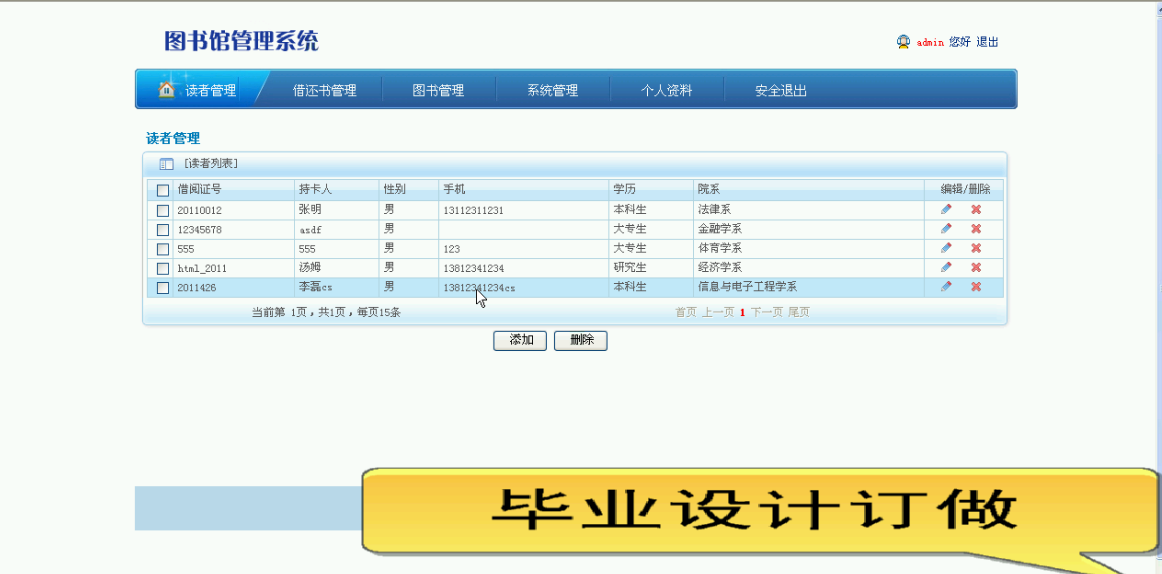This screenshot has width=1162, height=574.
Task: Check the box for card 12345678
Action: 163,230
